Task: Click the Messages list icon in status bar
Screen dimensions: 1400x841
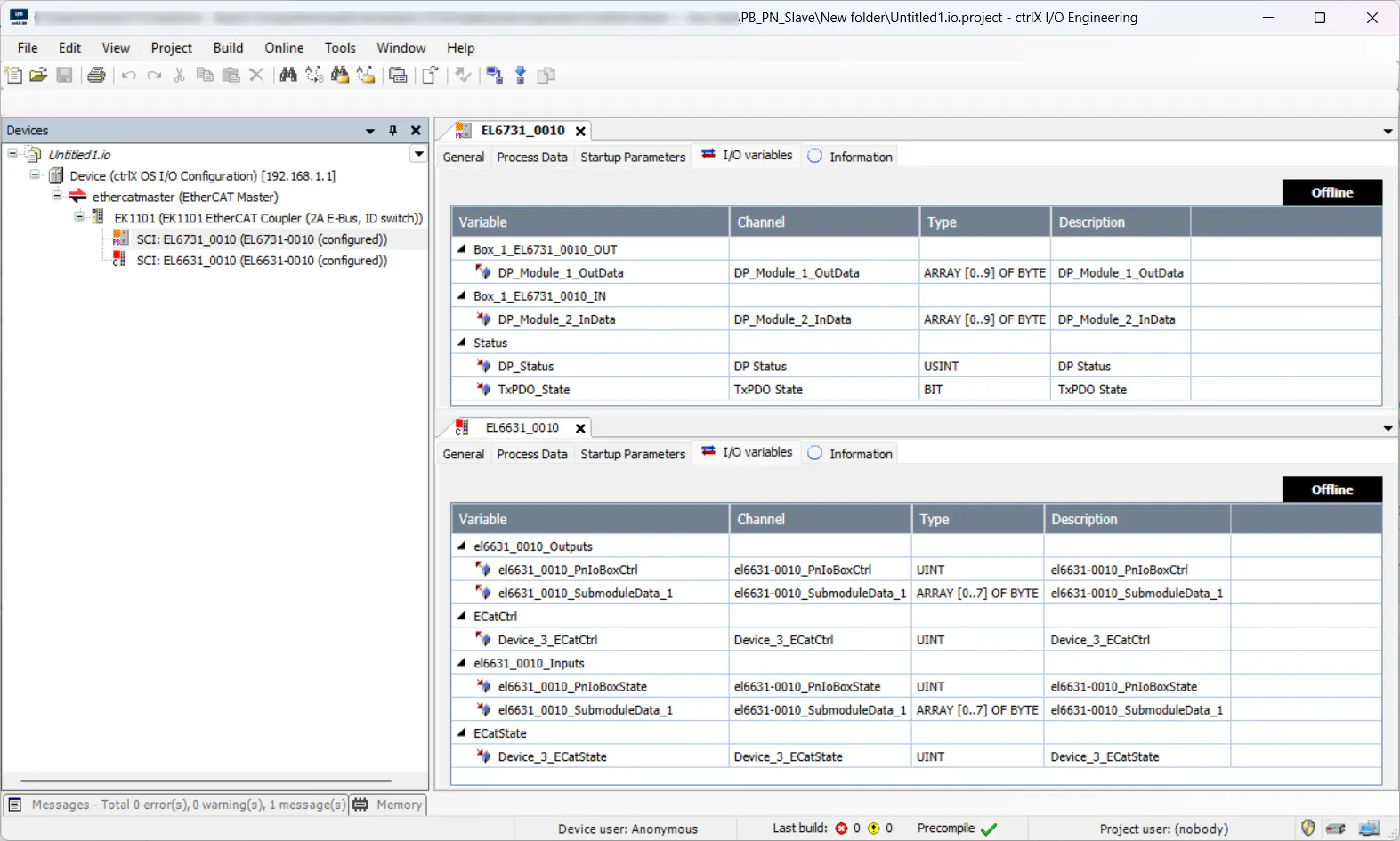Action: click(14, 805)
